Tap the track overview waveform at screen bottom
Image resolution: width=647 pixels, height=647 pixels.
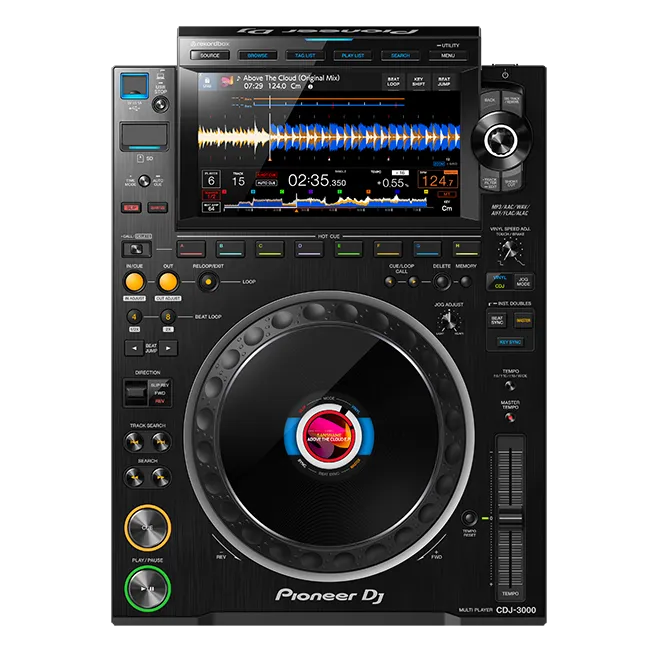pyautogui.click(x=326, y=203)
